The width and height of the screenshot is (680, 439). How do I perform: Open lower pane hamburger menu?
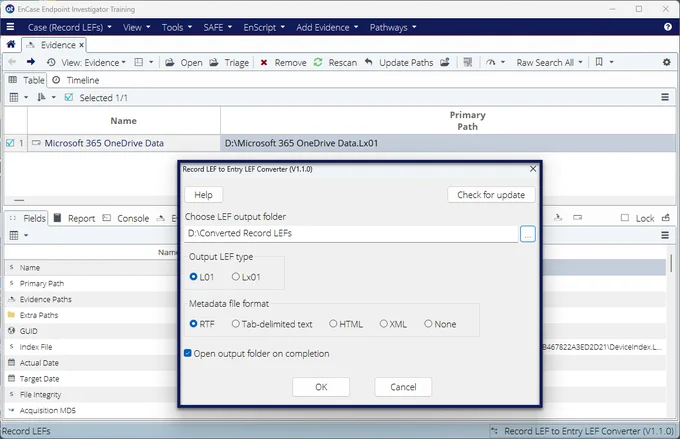pyautogui.click(x=665, y=235)
